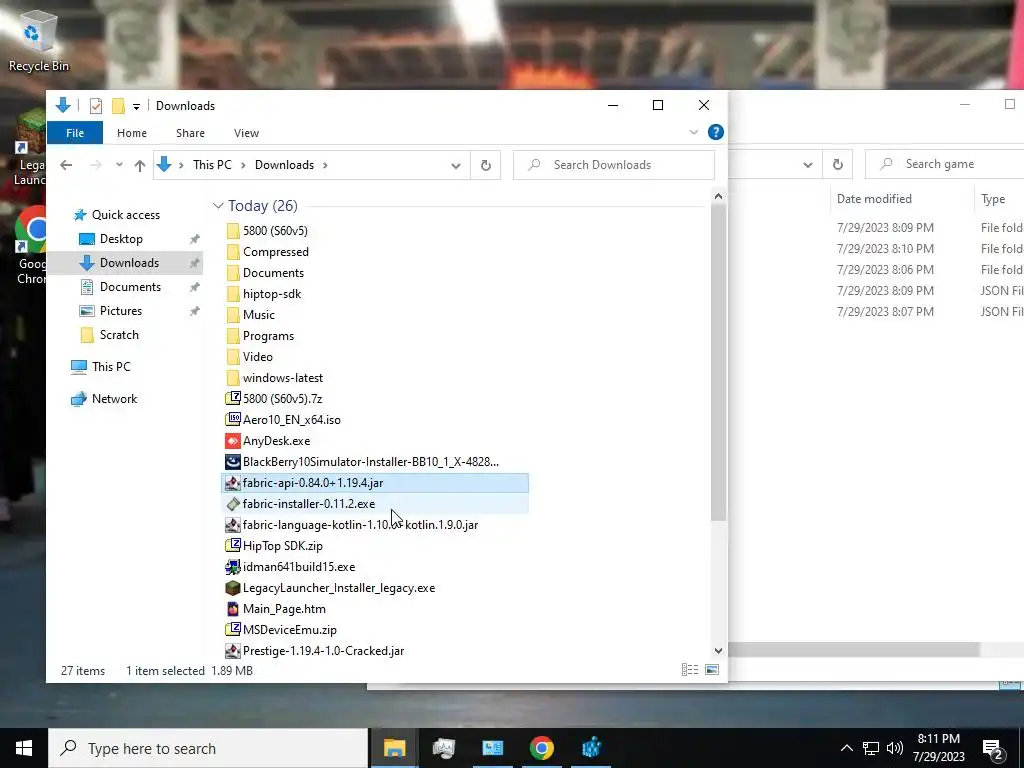
Task: Select Downloads in navigation pane
Action: click(x=129, y=263)
